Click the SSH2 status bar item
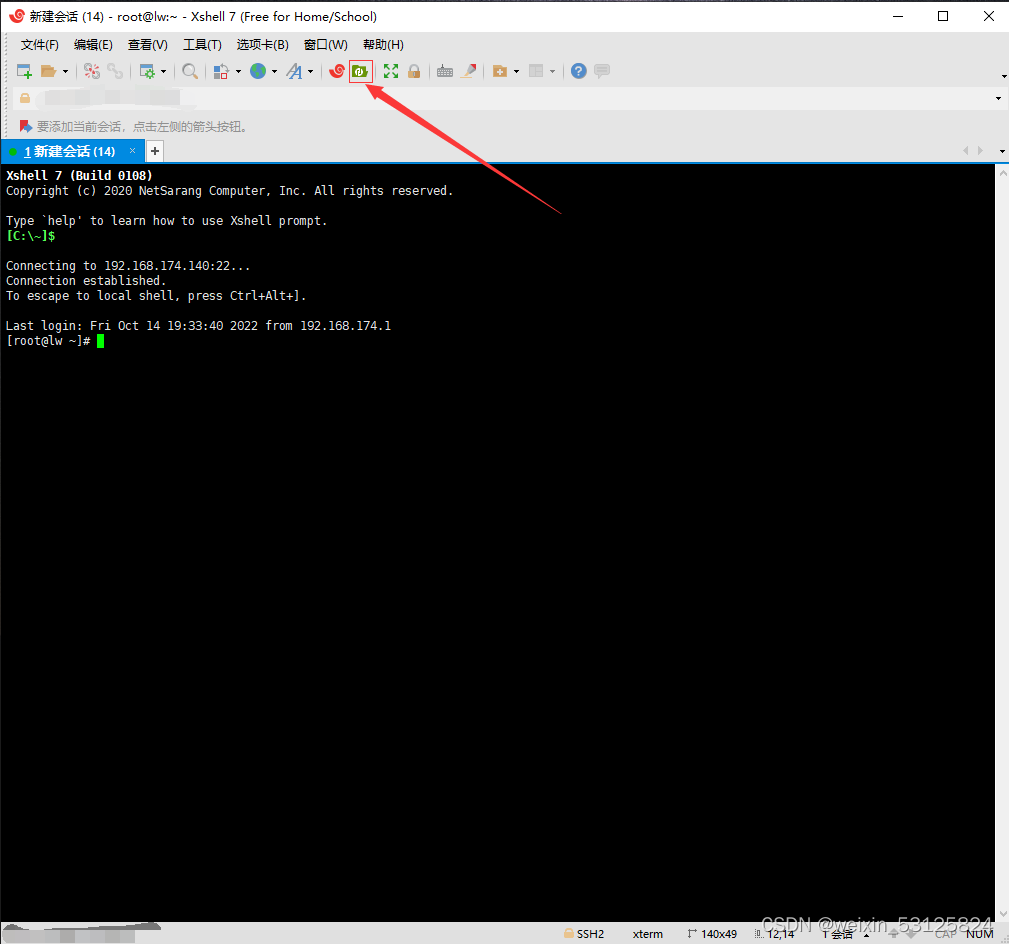 [x=589, y=933]
